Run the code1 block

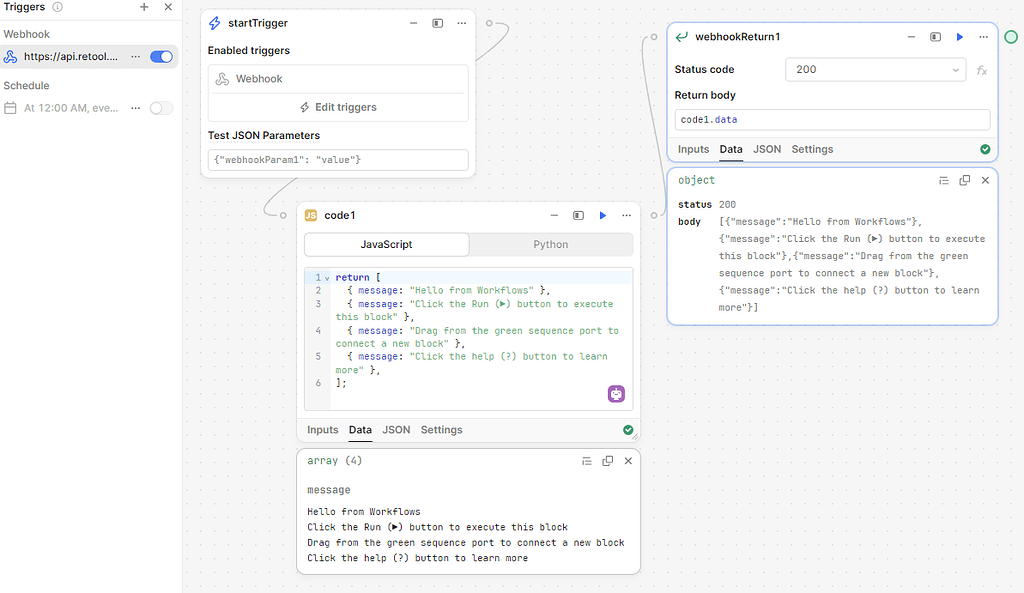[603, 216]
